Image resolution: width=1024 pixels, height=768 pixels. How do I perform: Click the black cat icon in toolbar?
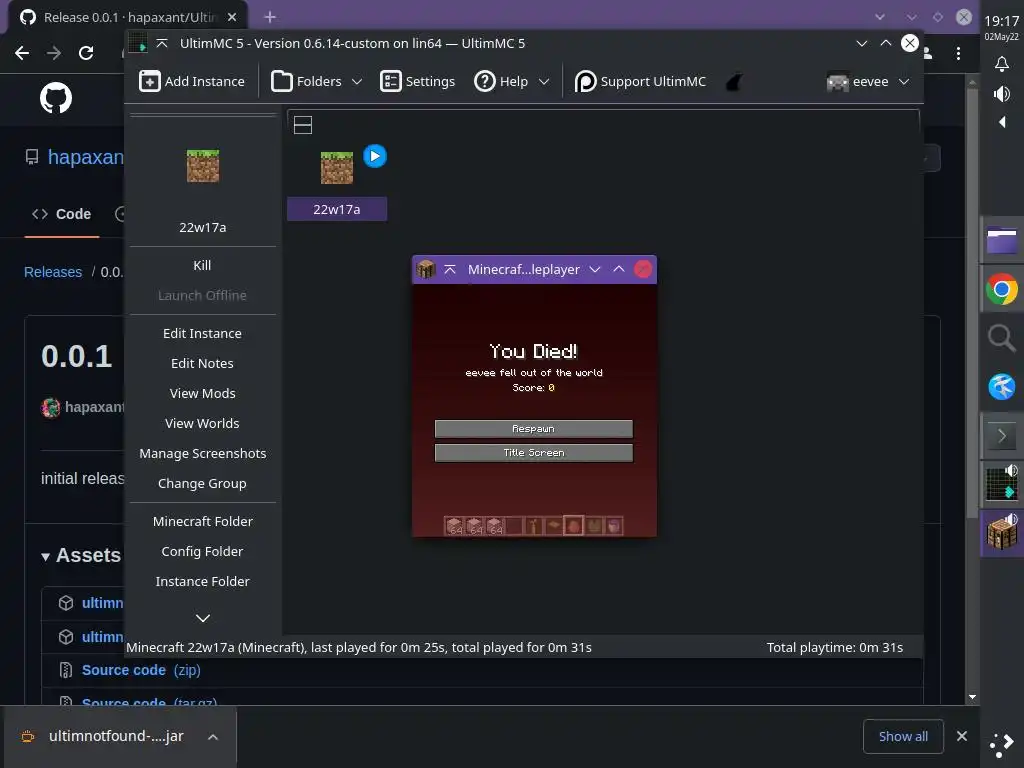pyautogui.click(x=734, y=82)
